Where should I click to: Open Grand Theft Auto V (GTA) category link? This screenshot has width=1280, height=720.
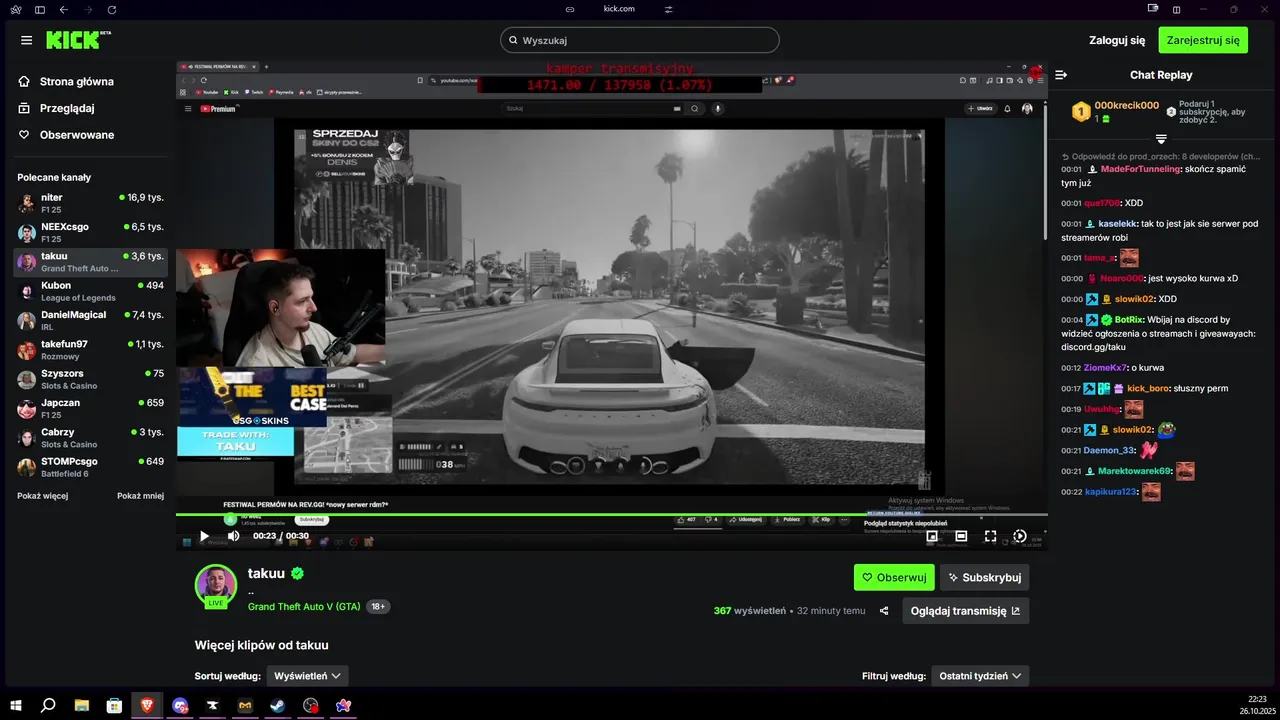304,606
